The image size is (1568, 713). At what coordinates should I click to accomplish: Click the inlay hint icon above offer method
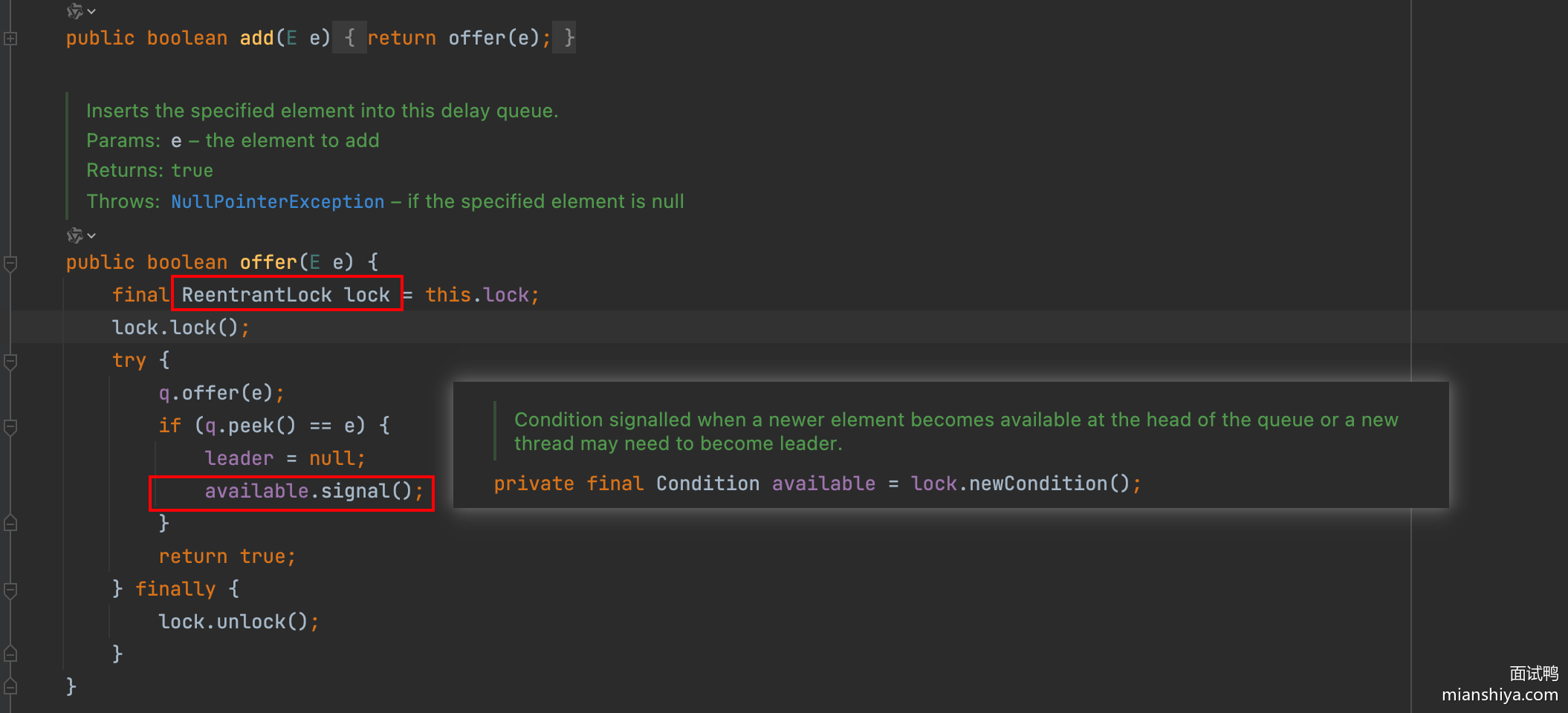[x=74, y=235]
